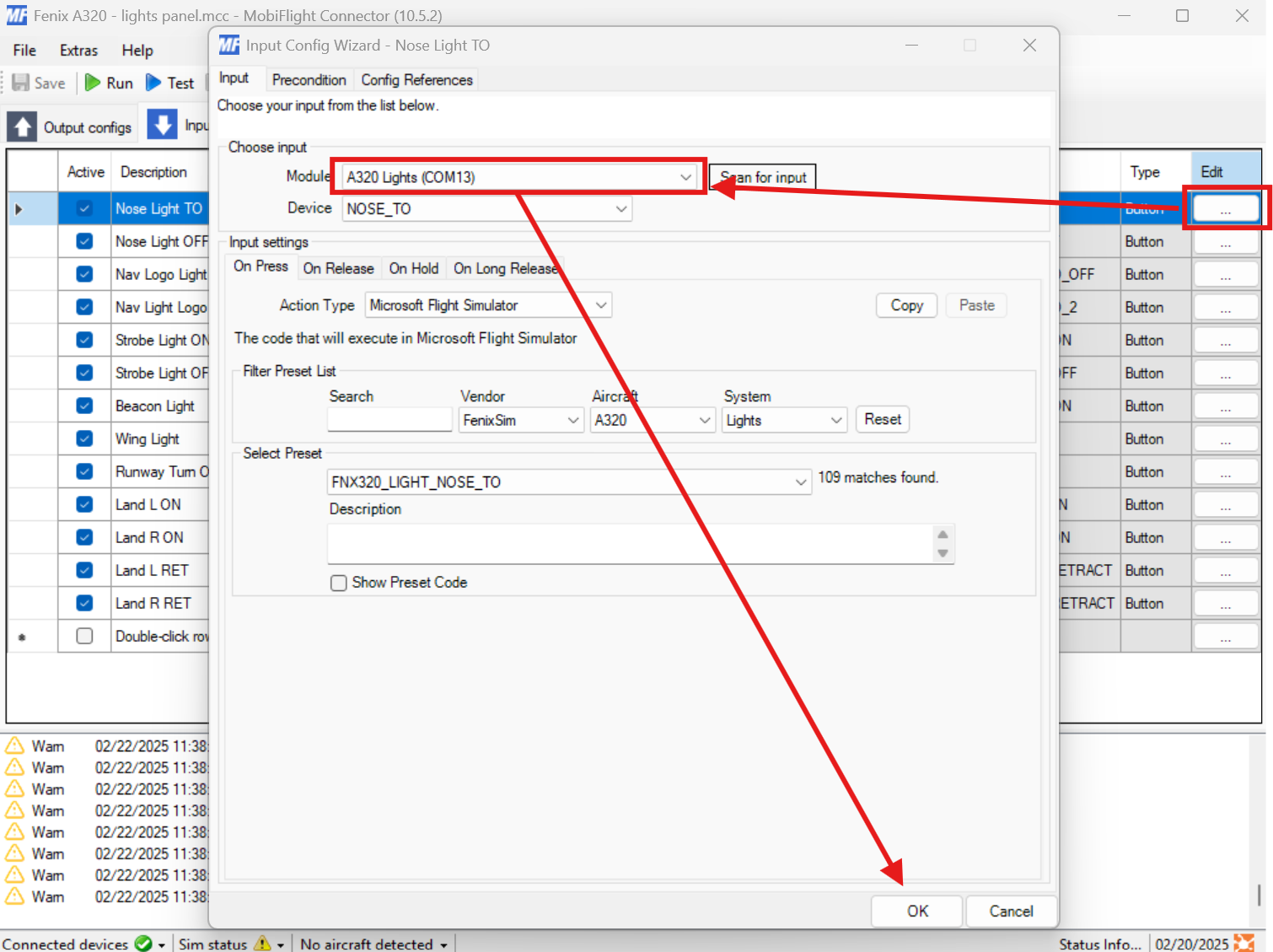1273x952 pixels.
Task: Click the OK button
Action: coord(917,912)
